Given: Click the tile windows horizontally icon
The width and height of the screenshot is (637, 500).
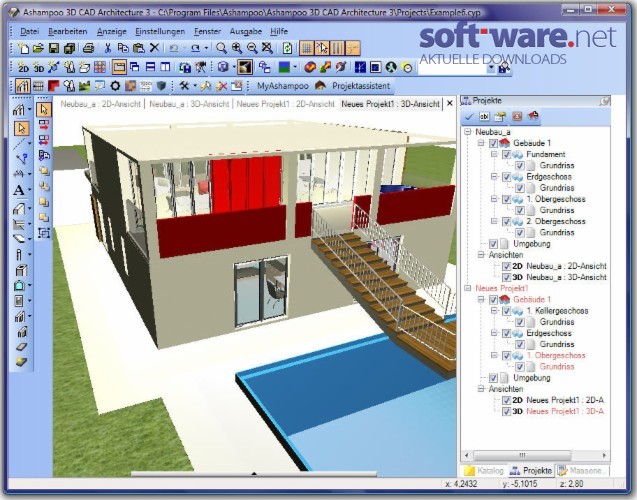Looking at the screenshot, I should point(150,67).
